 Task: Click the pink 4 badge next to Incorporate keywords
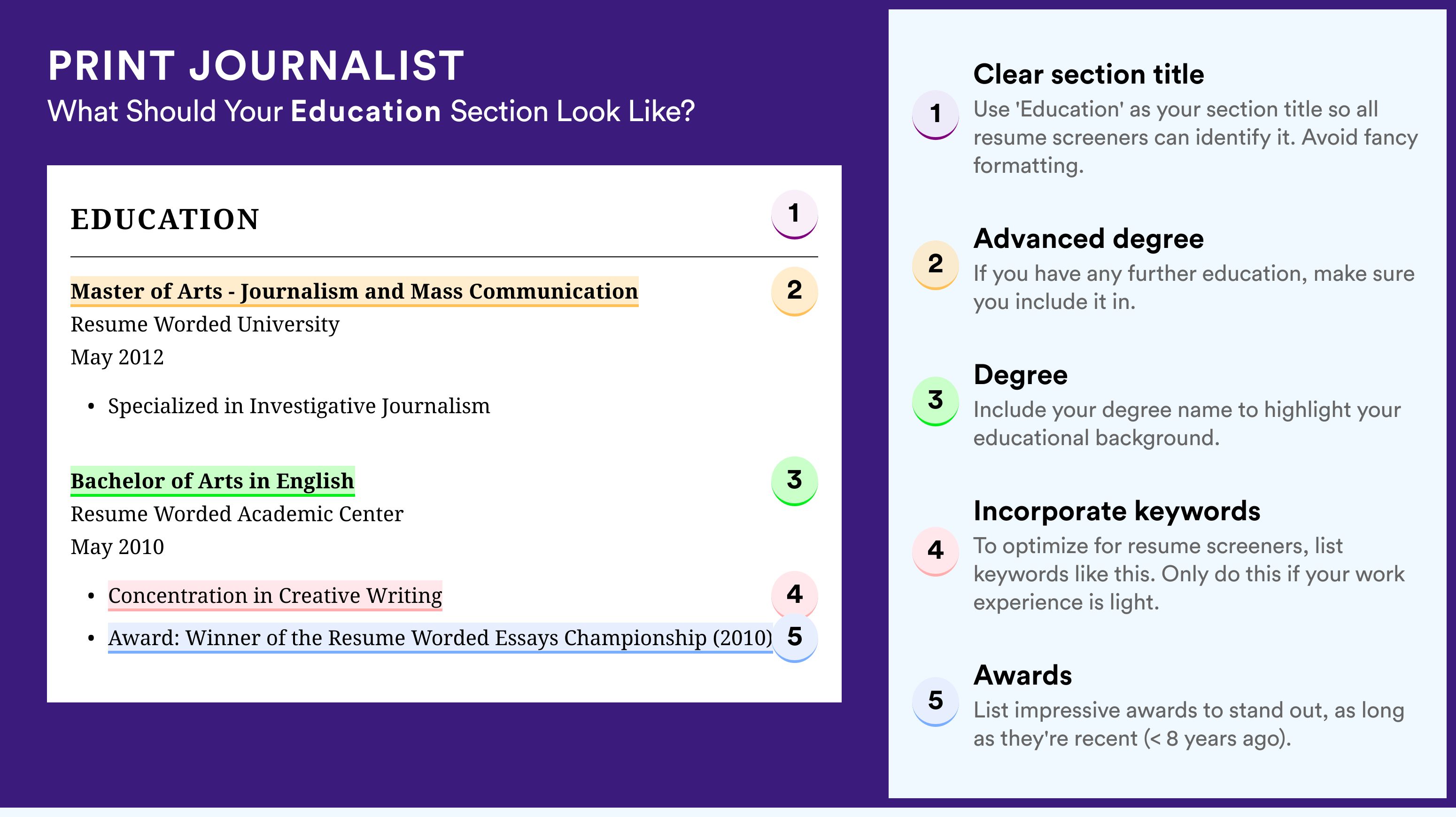(x=936, y=551)
